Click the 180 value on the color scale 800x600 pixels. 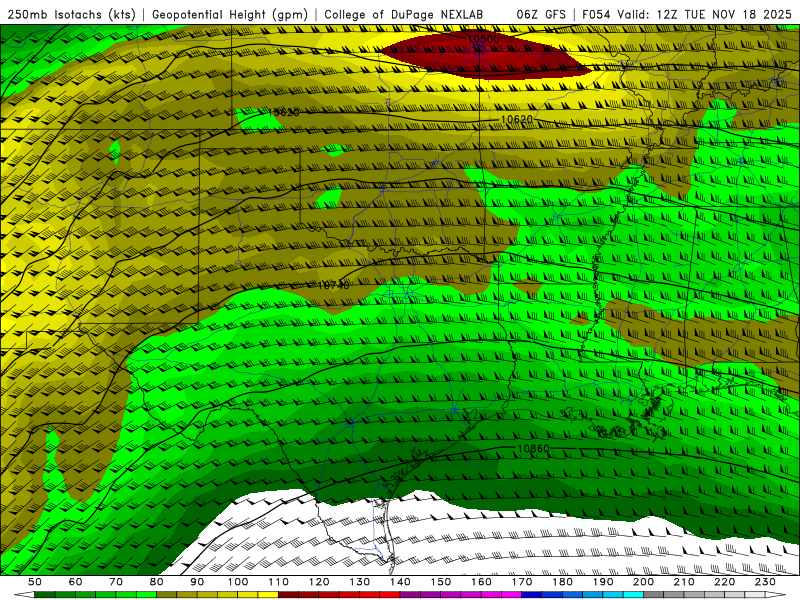tap(562, 582)
